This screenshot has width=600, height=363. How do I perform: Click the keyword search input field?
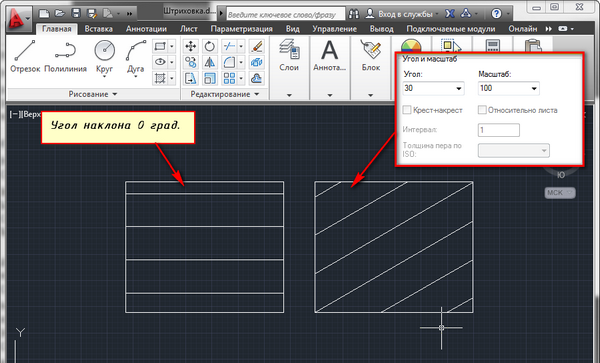click(x=286, y=15)
